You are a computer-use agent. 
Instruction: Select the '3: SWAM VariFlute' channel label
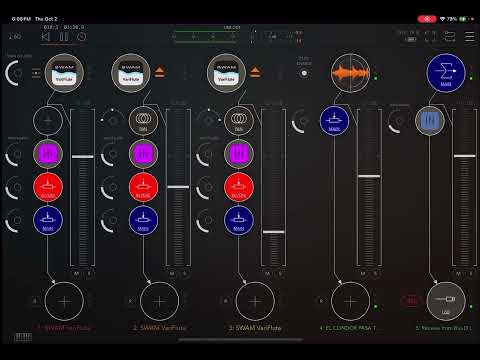coord(255,328)
